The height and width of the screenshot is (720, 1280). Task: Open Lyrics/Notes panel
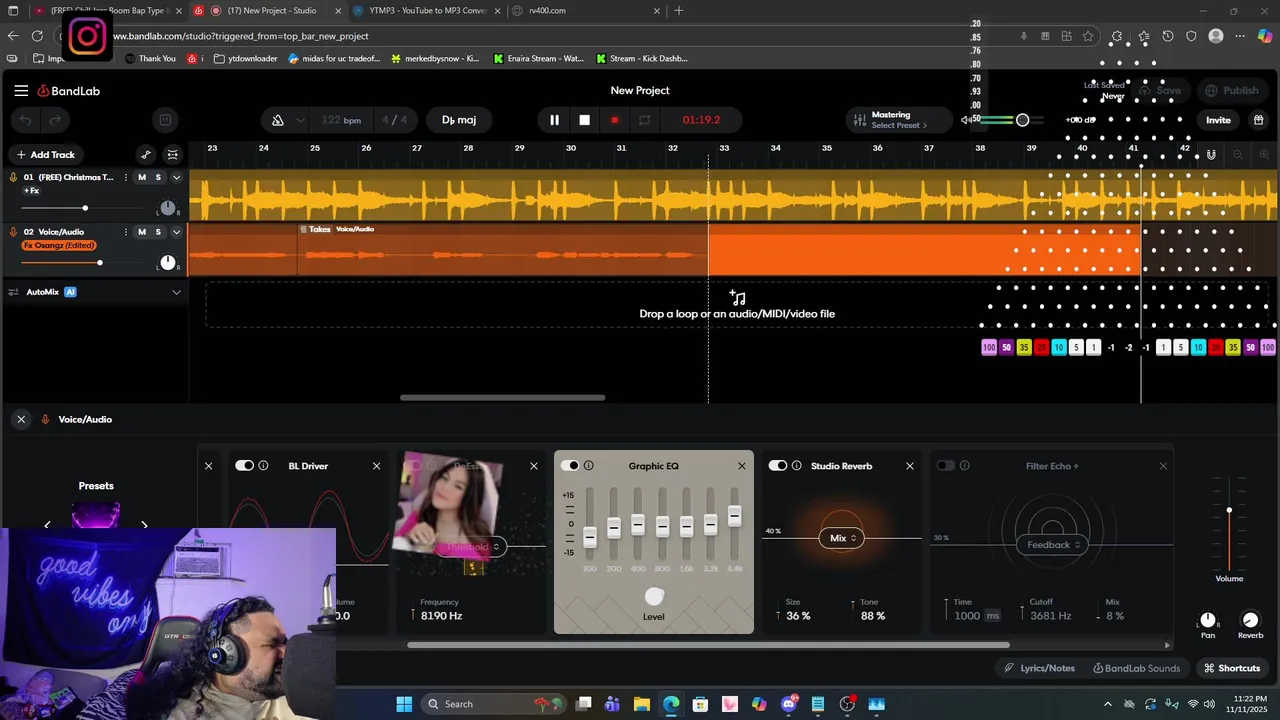click(x=1040, y=668)
